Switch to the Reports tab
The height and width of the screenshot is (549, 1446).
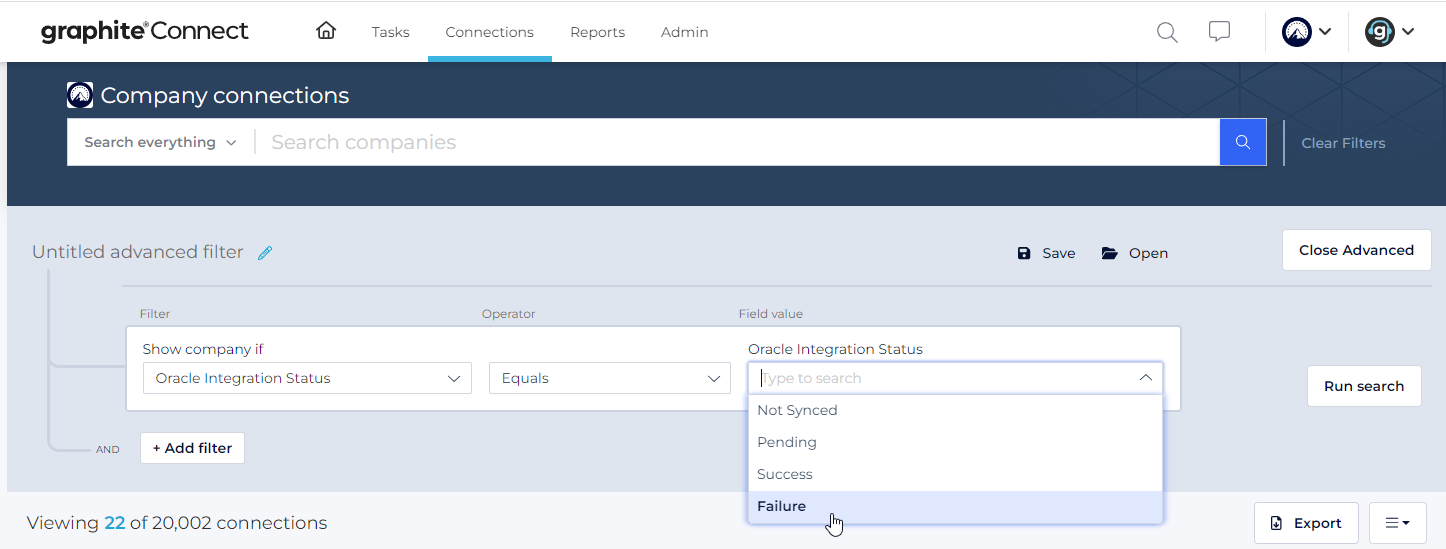tap(597, 32)
